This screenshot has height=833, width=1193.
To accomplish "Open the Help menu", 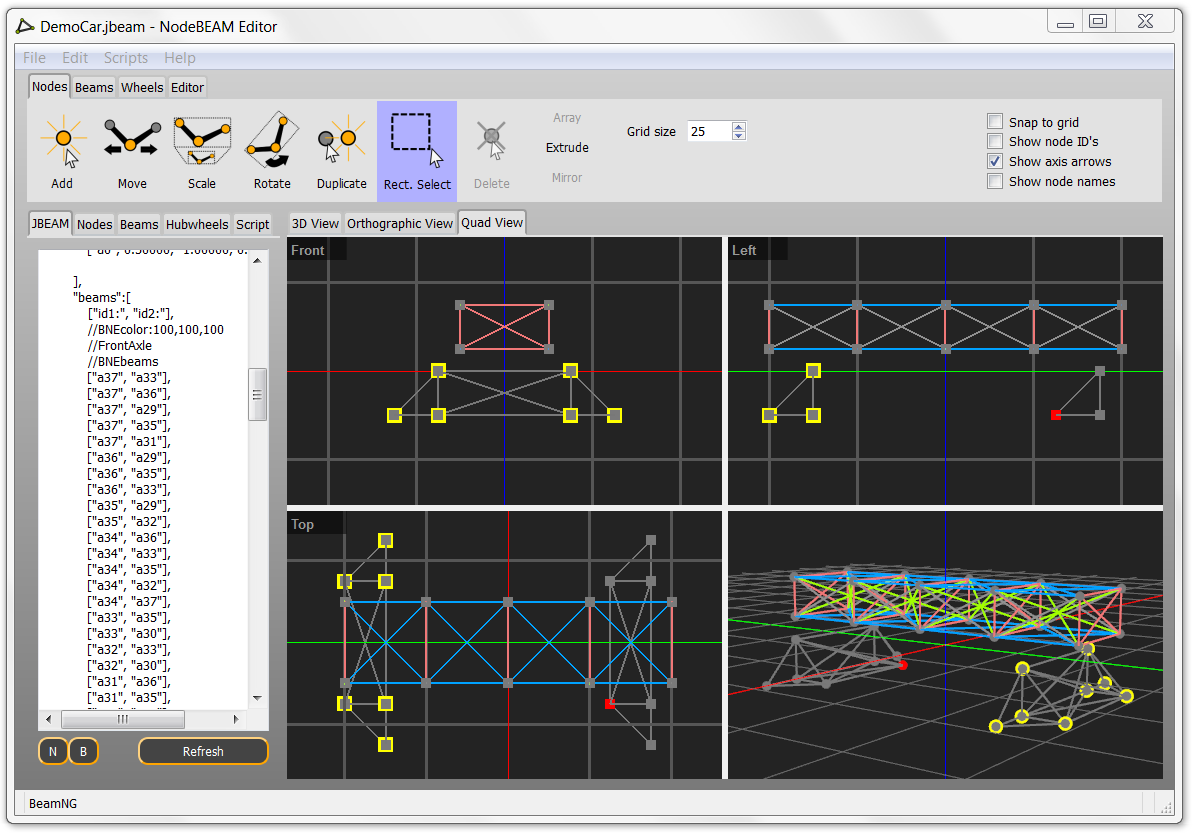I will tap(180, 58).
